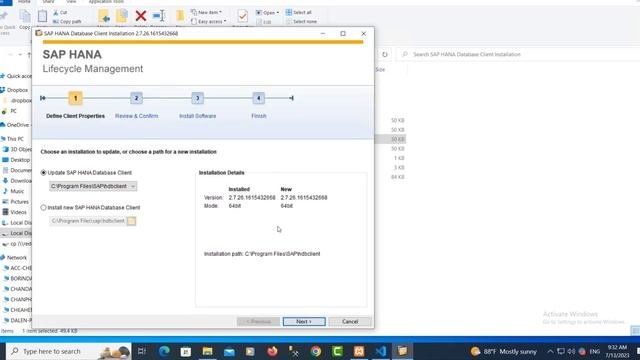Click the New folder icon in Explorer ribbon
Viewport: 640px width, 360px height.
point(180,16)
